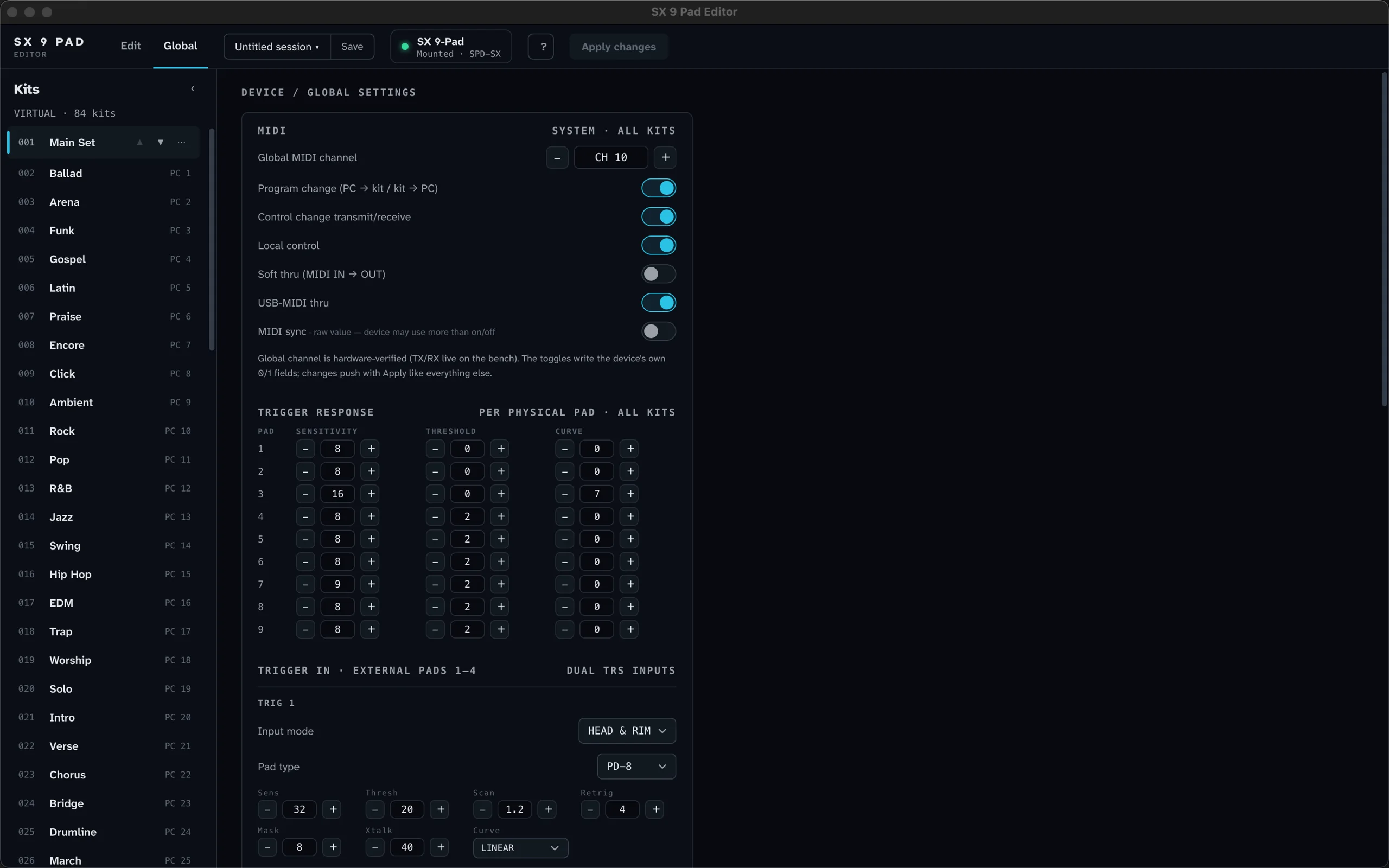This screenshot has height=868, width=1389.
Task: Increase TRIG 1 Scan value
Action: point(548,809)
